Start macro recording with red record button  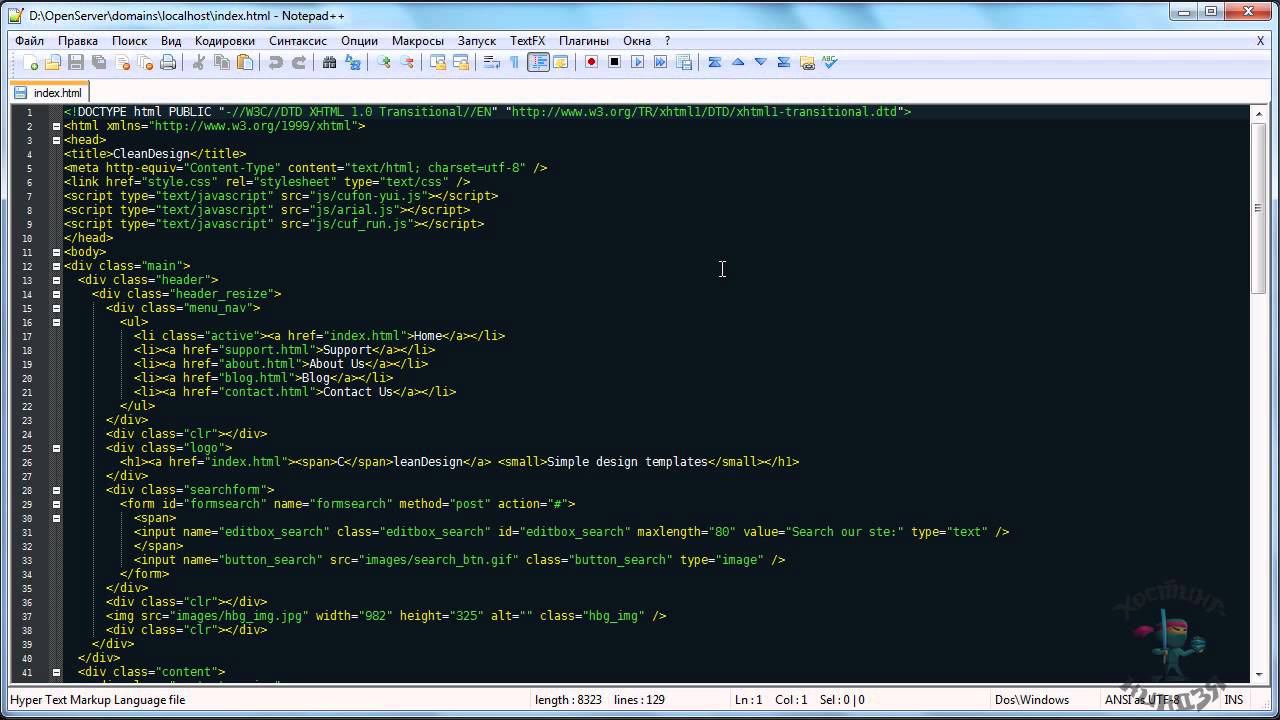[591, 63]
